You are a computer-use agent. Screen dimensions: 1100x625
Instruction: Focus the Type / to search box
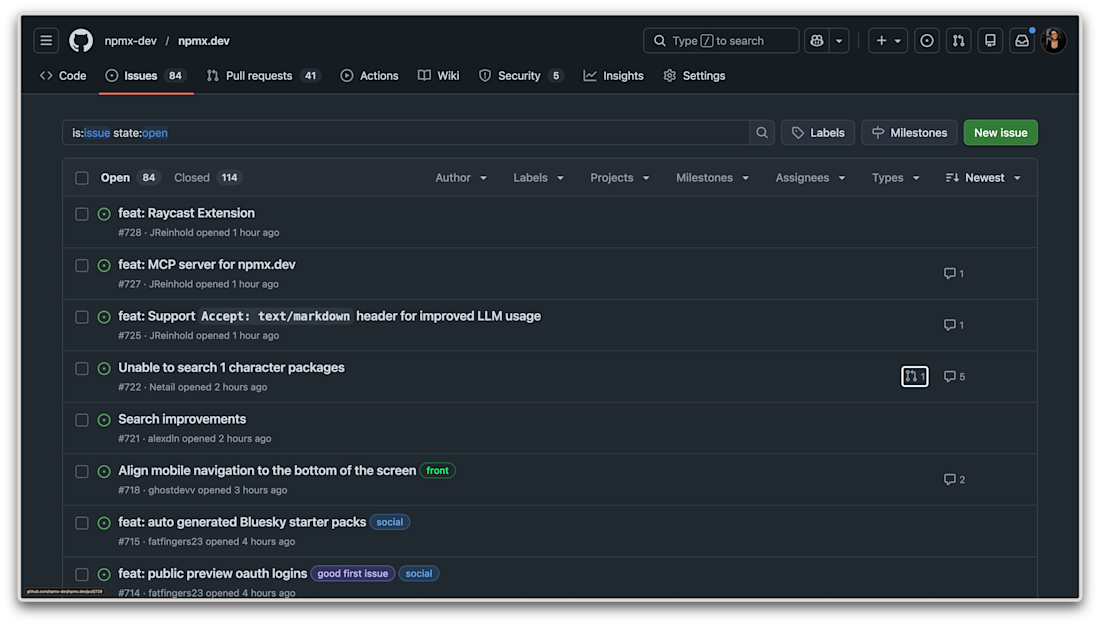(720, 41)
